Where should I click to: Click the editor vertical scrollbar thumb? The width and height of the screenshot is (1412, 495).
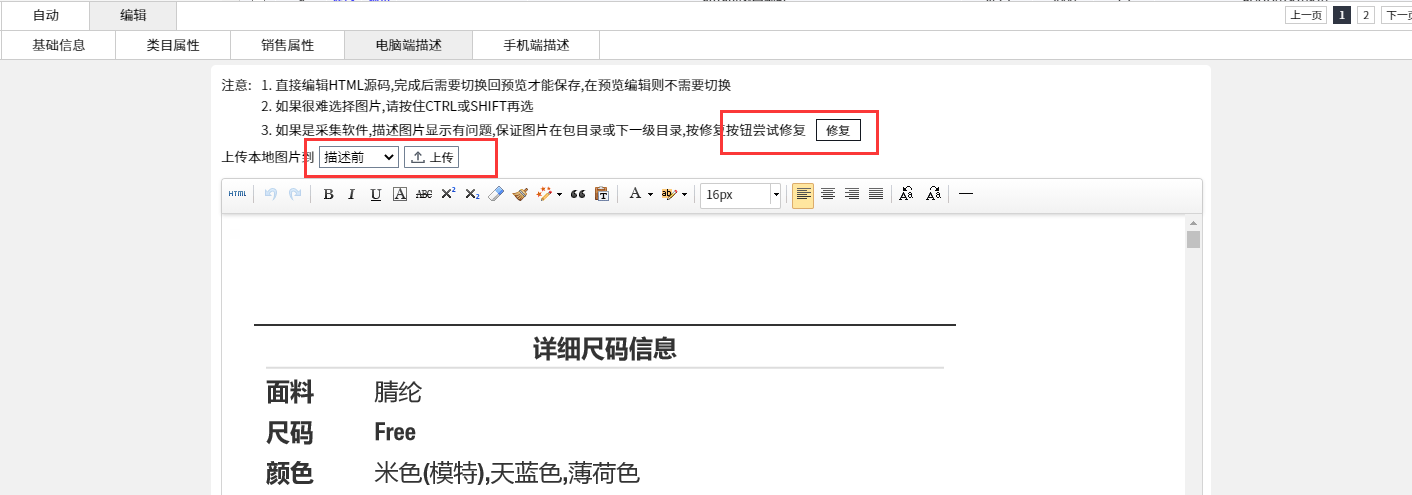point(1193,239)
